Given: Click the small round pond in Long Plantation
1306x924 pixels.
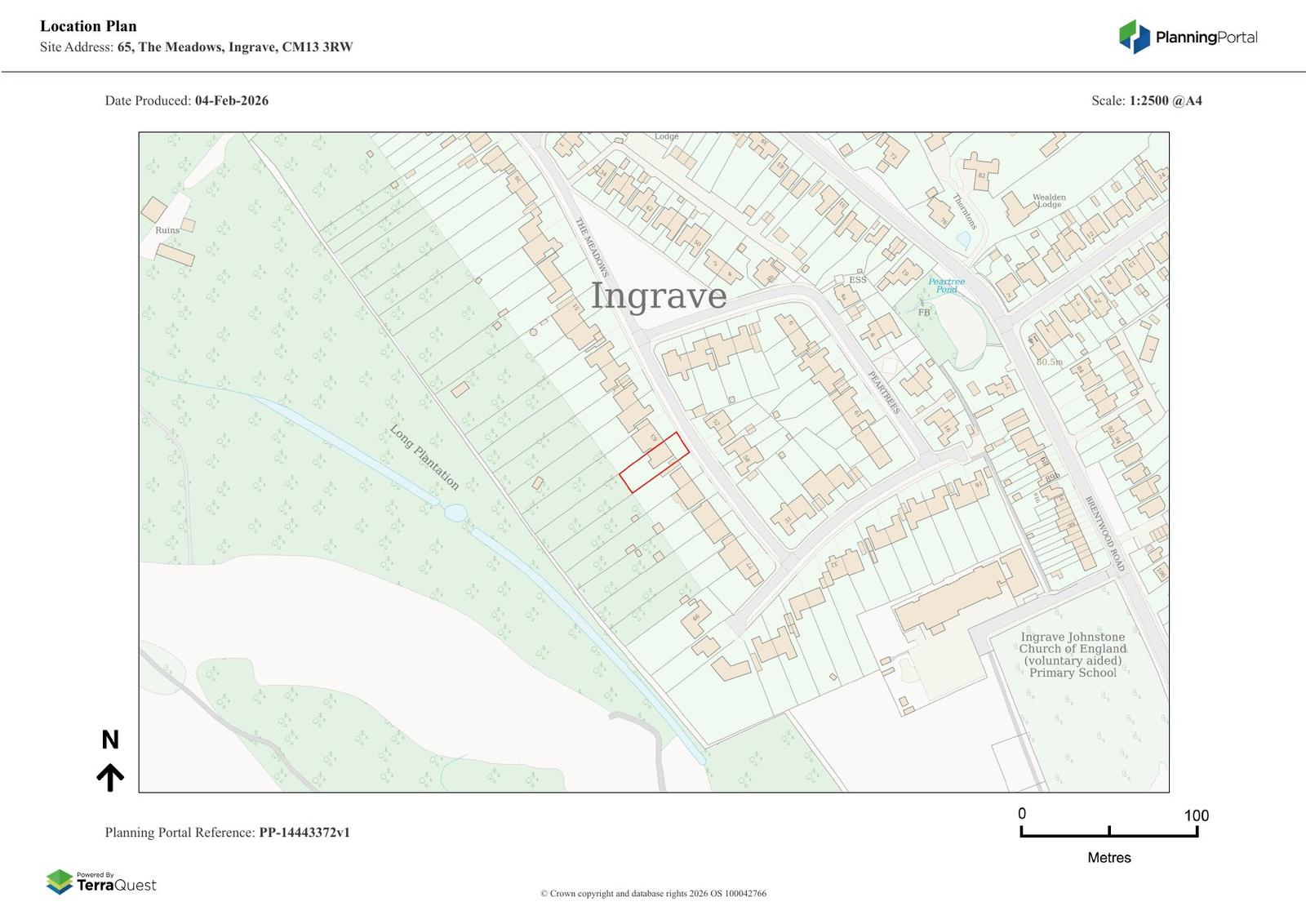Looking at the screenshot, I should 455,513.
